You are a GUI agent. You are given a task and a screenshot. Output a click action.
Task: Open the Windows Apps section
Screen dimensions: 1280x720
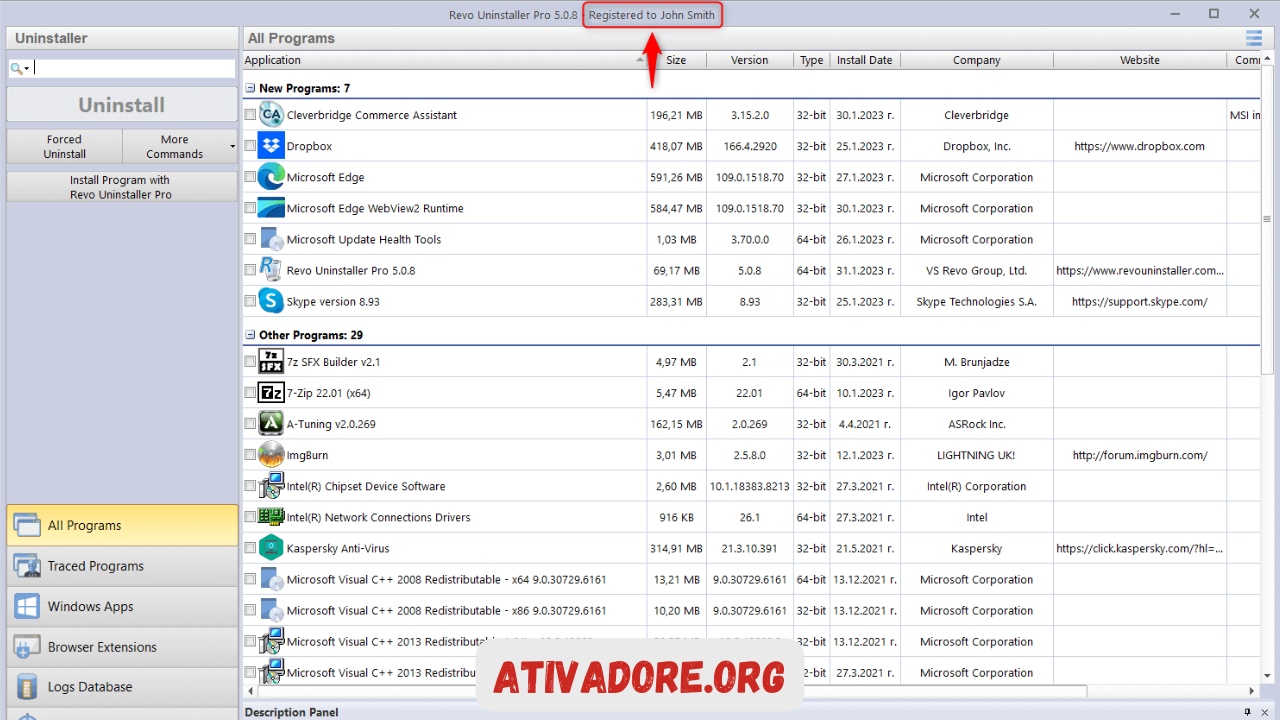122,606
